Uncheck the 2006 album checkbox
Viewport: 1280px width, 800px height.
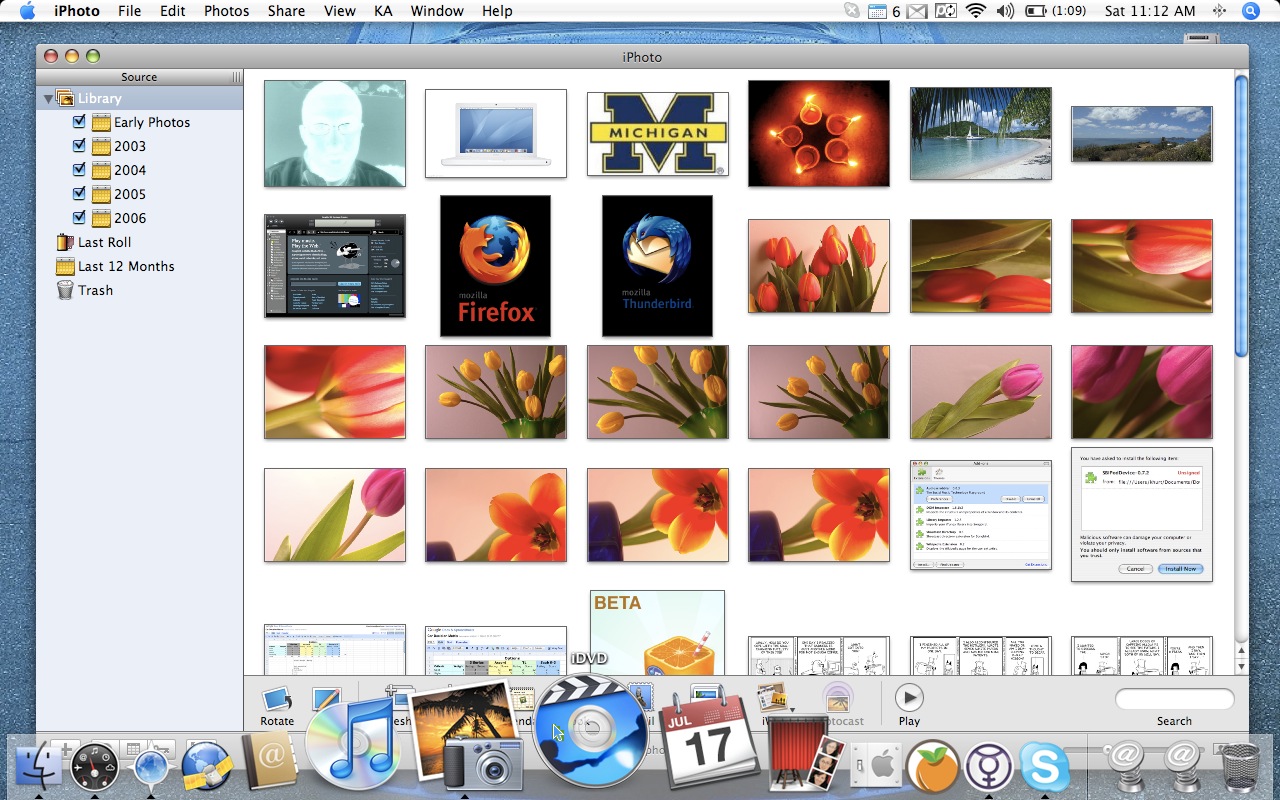[x=79, y=218]
